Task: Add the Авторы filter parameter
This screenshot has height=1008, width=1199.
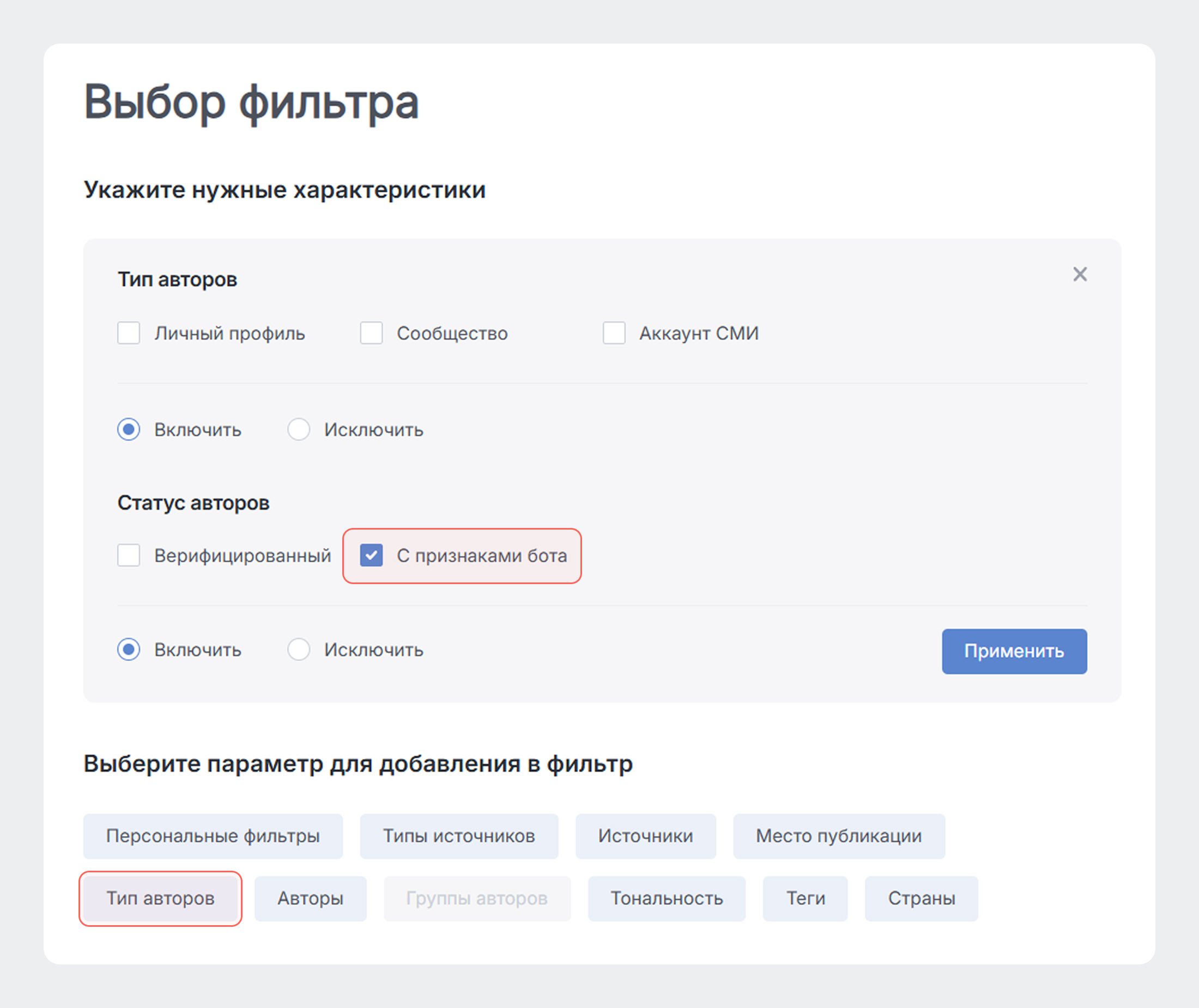Action: [310, 898]
